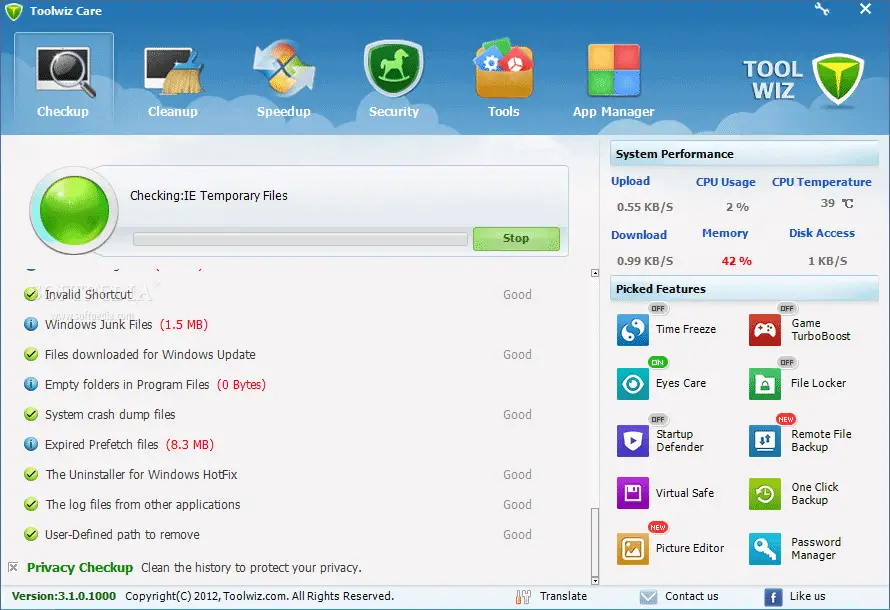
Task: Toggle File Locker OFF switch
Action: pos(787,362)
